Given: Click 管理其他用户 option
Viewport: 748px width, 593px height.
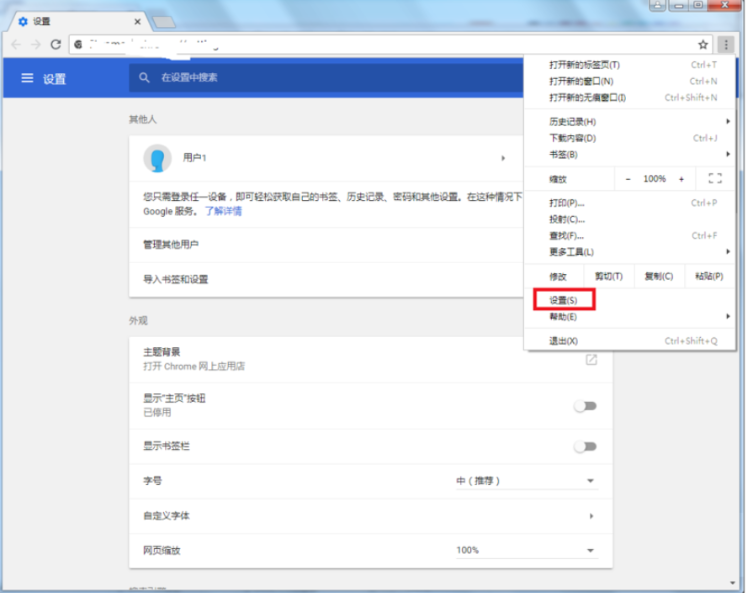Looking at the screenshot, I should (171, 244).
